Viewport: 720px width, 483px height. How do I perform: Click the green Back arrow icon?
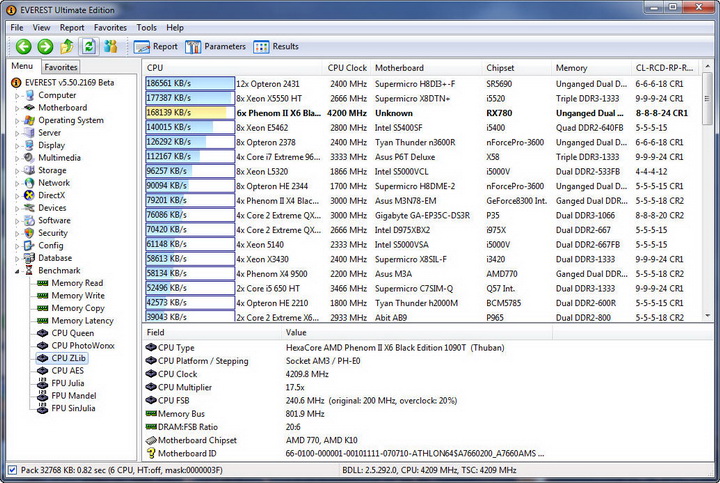24,46
